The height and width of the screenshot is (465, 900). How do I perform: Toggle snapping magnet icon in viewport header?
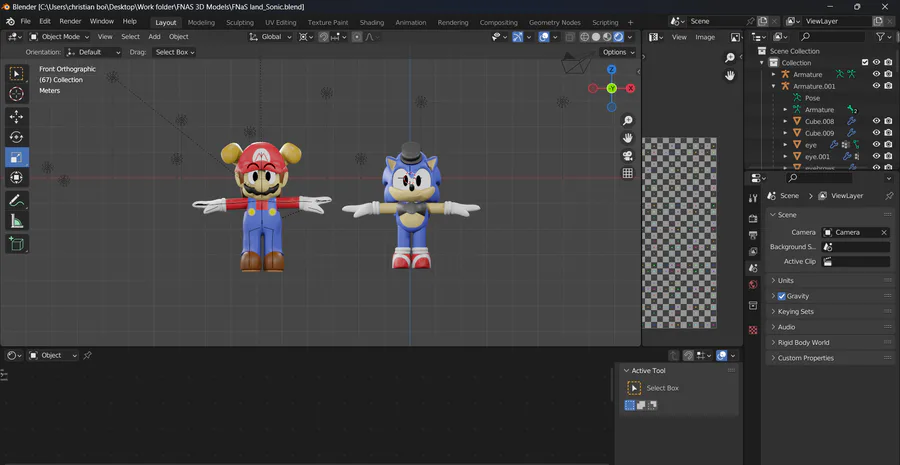[x=324, y=37]
